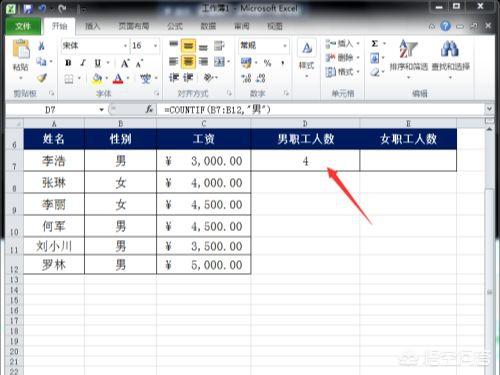
Task: Click the AutoSum sigma icon
Action: pyautogui.click(x=375, y=44)
